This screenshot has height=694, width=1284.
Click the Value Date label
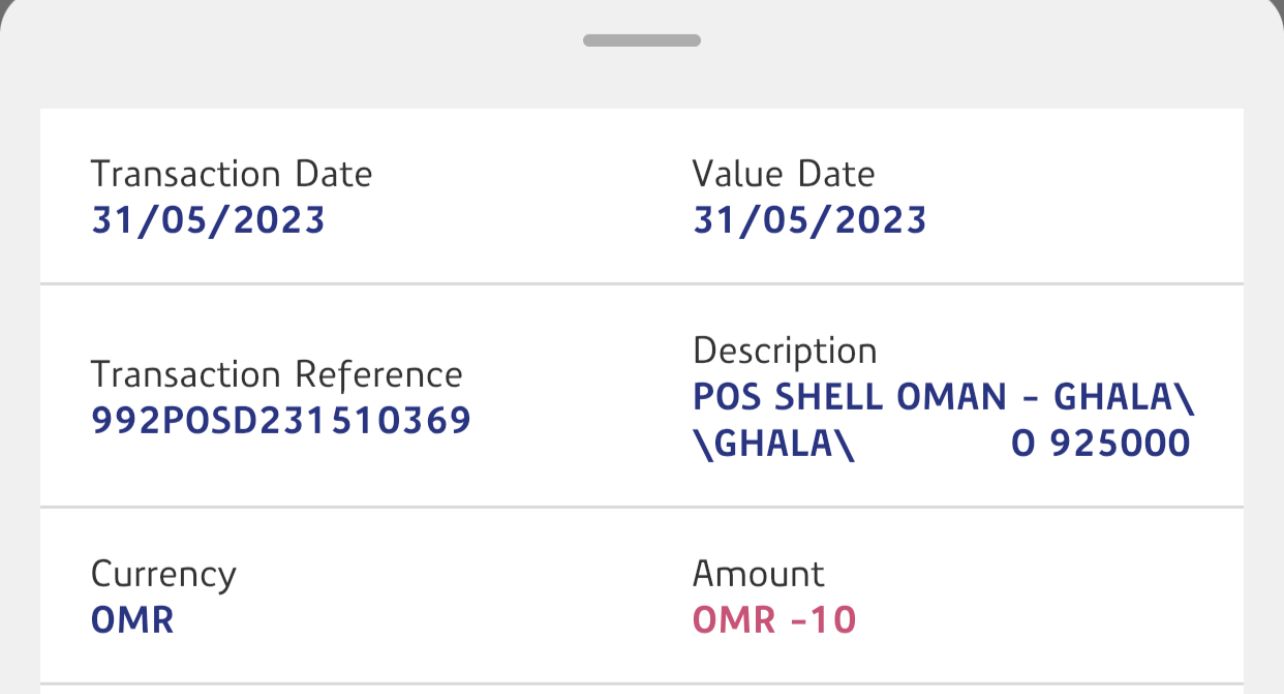[x=783, y=174]
